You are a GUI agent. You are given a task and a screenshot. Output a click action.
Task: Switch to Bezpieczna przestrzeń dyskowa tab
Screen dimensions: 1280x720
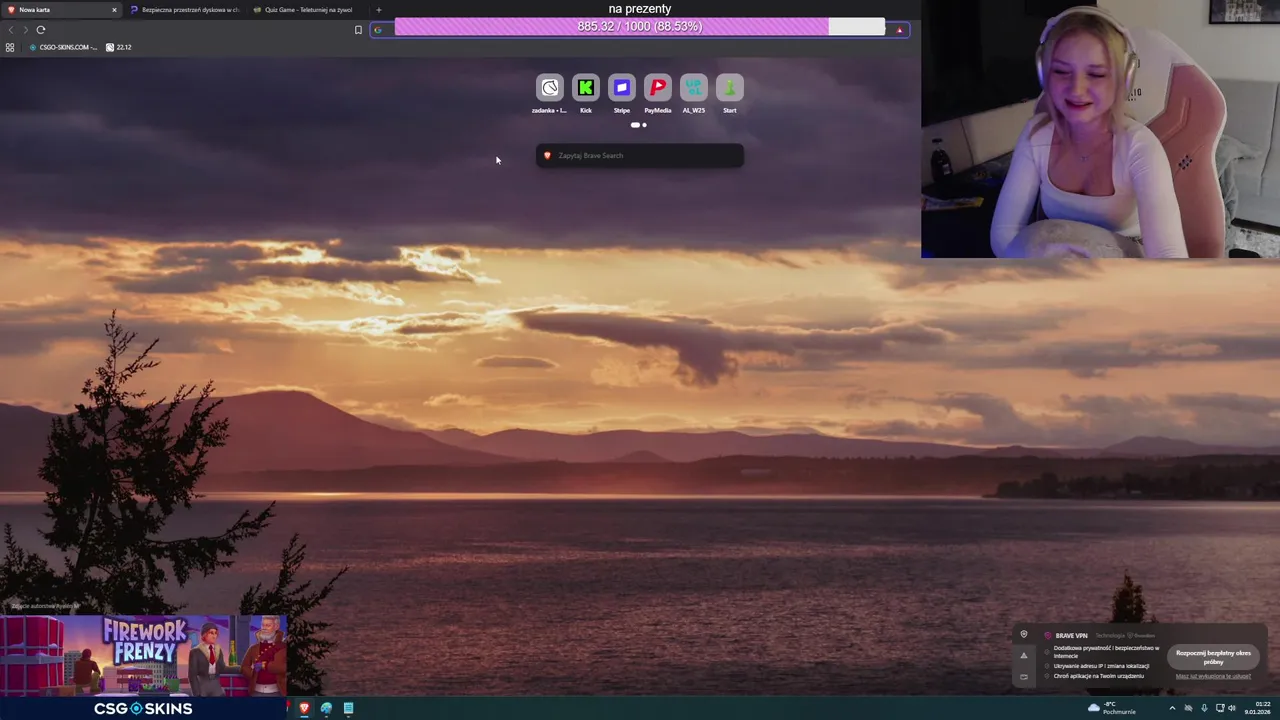[184, 10]
